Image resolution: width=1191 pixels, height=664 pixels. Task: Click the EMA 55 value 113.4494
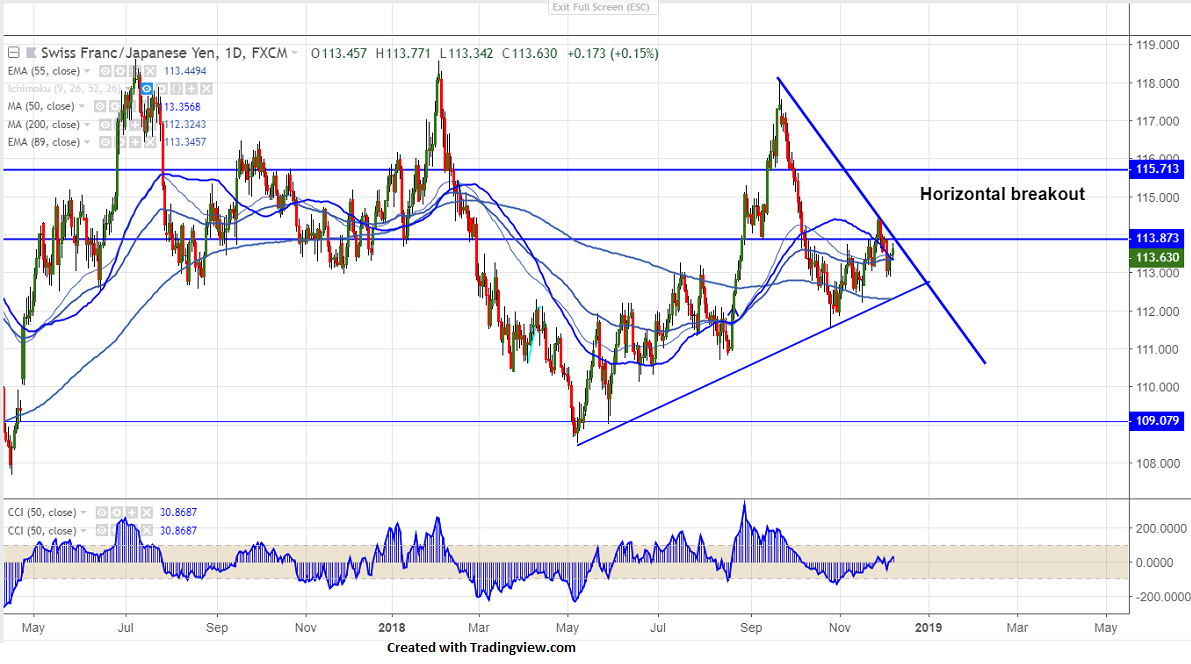[185, 71]
